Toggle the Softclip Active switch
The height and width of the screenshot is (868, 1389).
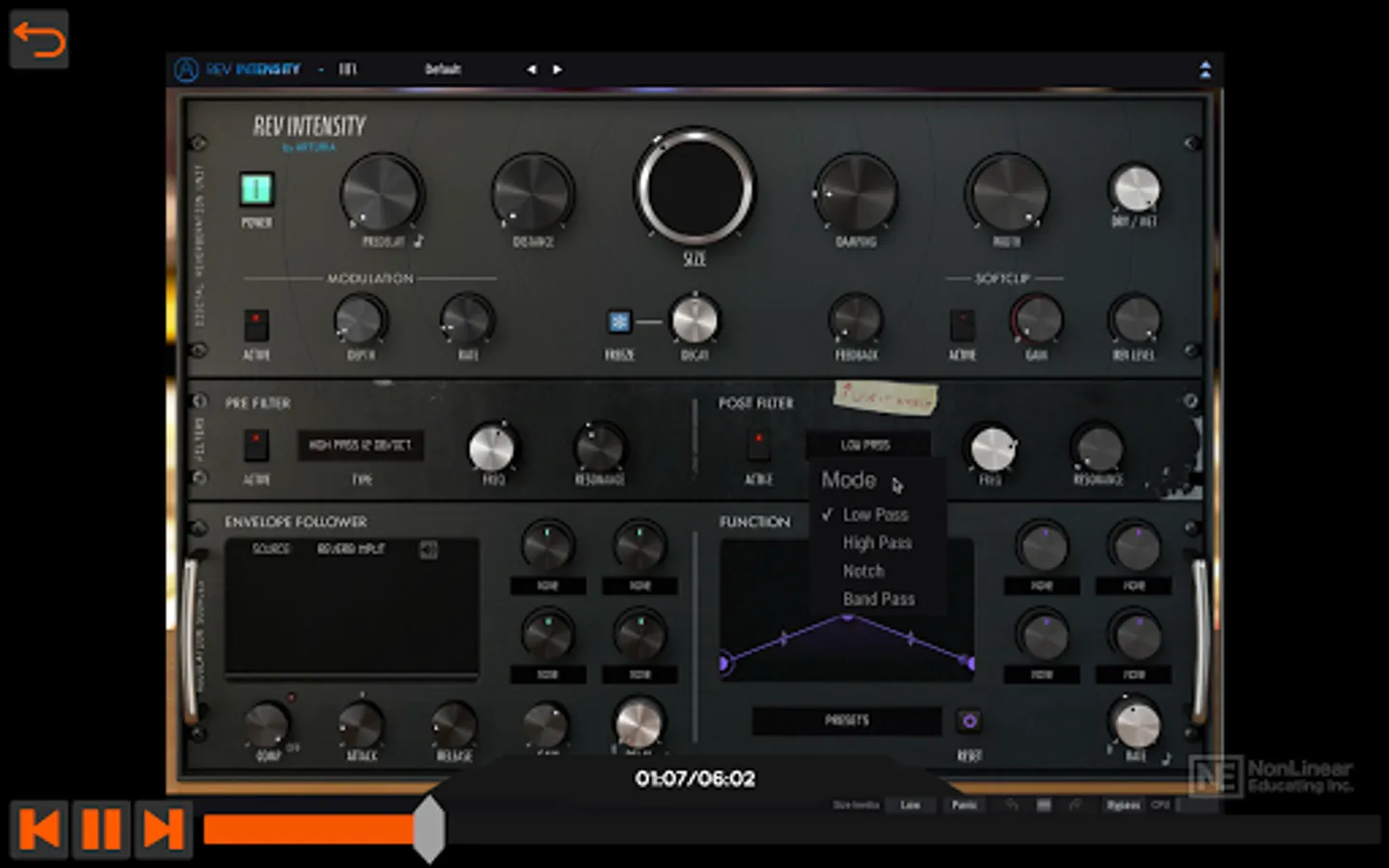click(x=962, y=325)
